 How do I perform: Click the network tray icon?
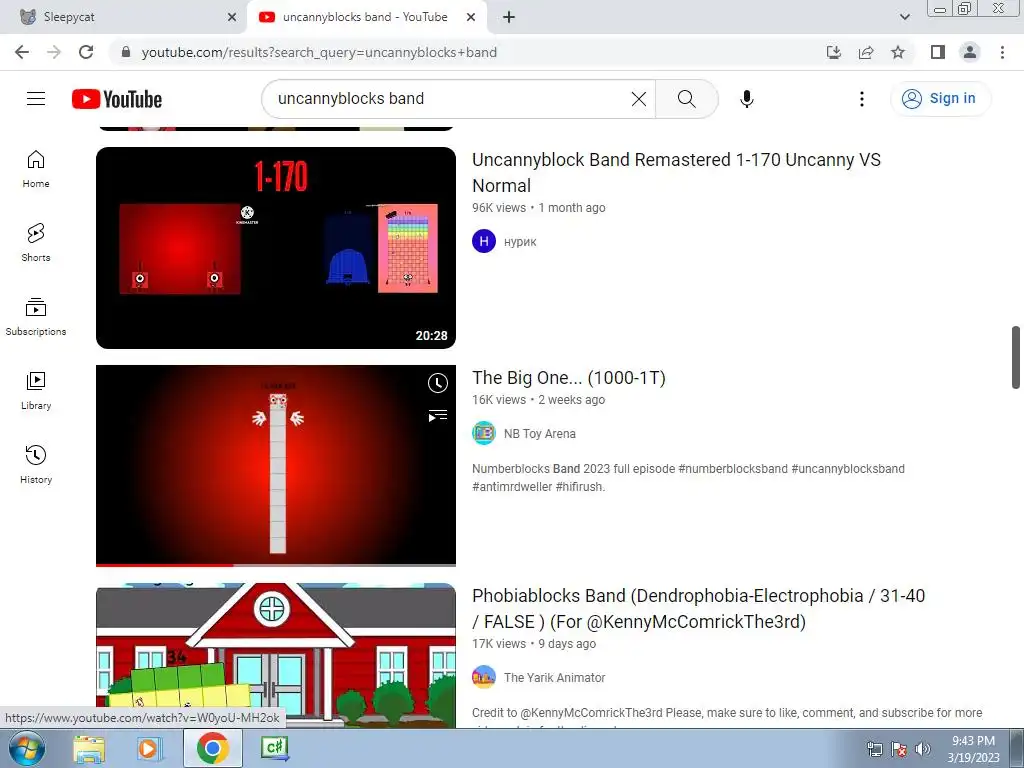tap(874, 749)
